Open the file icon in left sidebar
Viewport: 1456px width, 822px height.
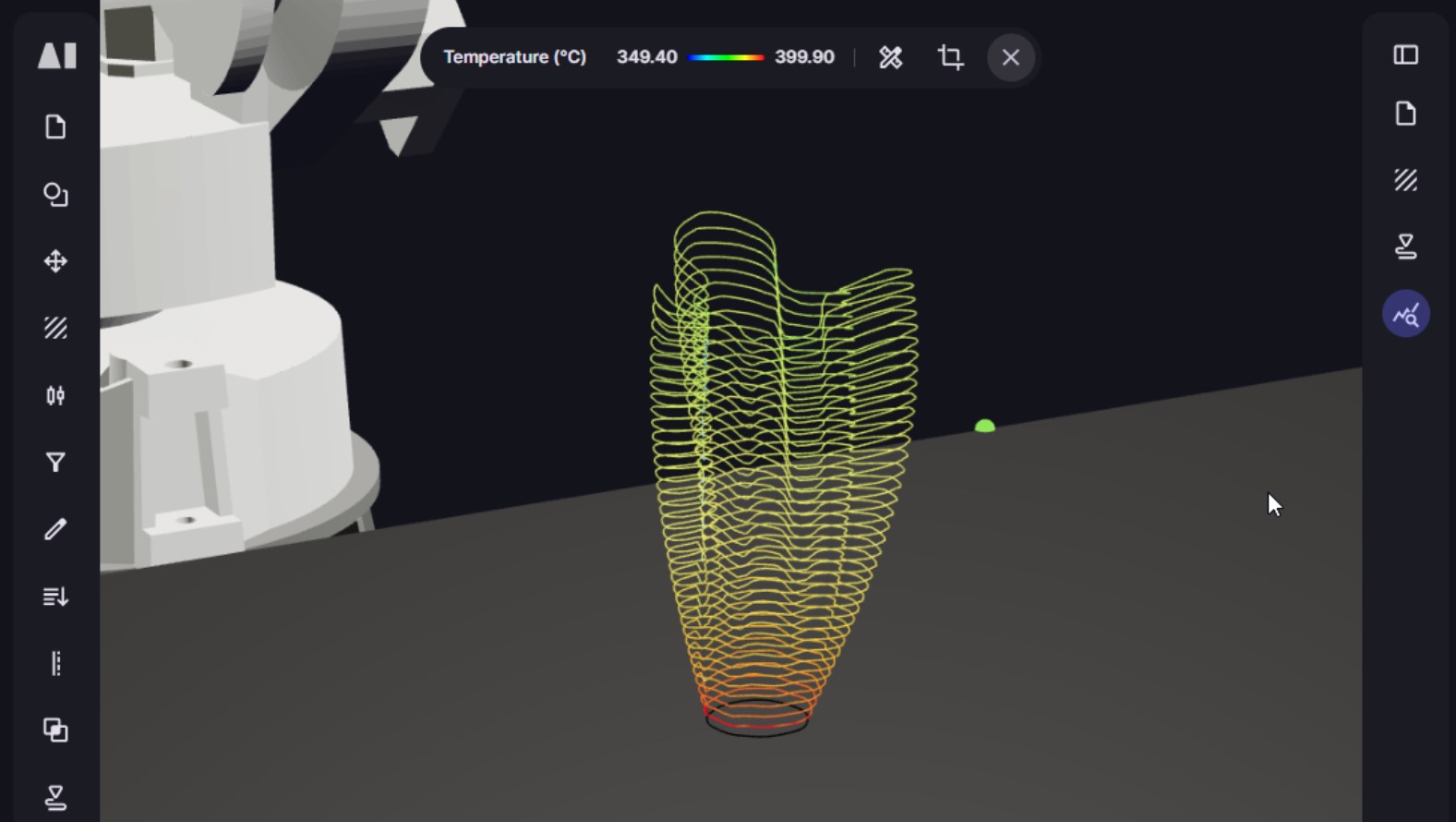[55, 127]
